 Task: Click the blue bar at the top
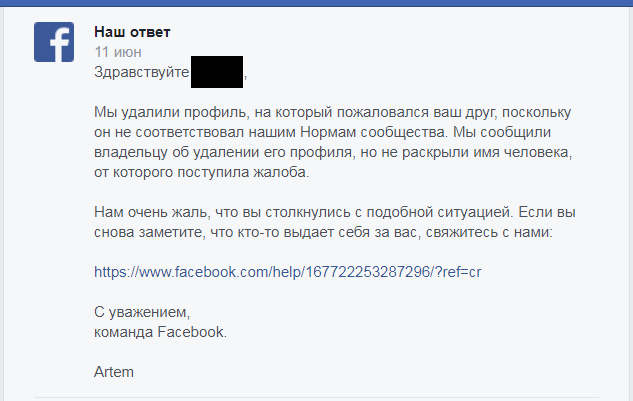(316, 3)
